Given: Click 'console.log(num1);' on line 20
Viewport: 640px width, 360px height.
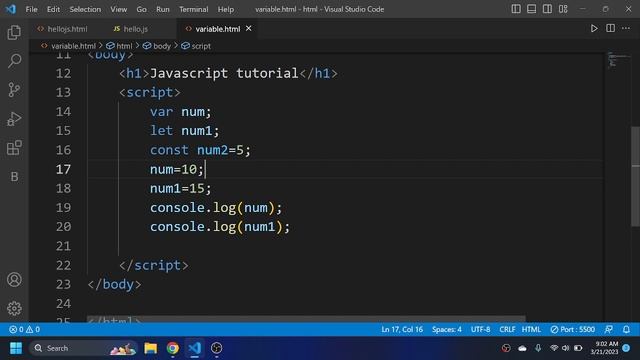Looking at the screenshot, I should 220,227.
